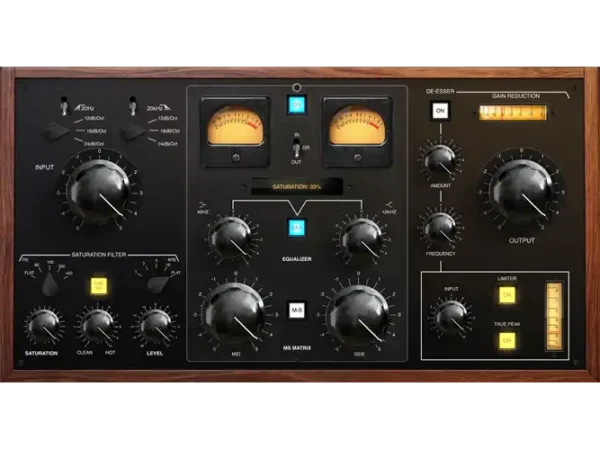Viewport: 600px width, 450px height.
Task: Click the De-Esser AMOUNT knob
Action: (x=440, y=161)
